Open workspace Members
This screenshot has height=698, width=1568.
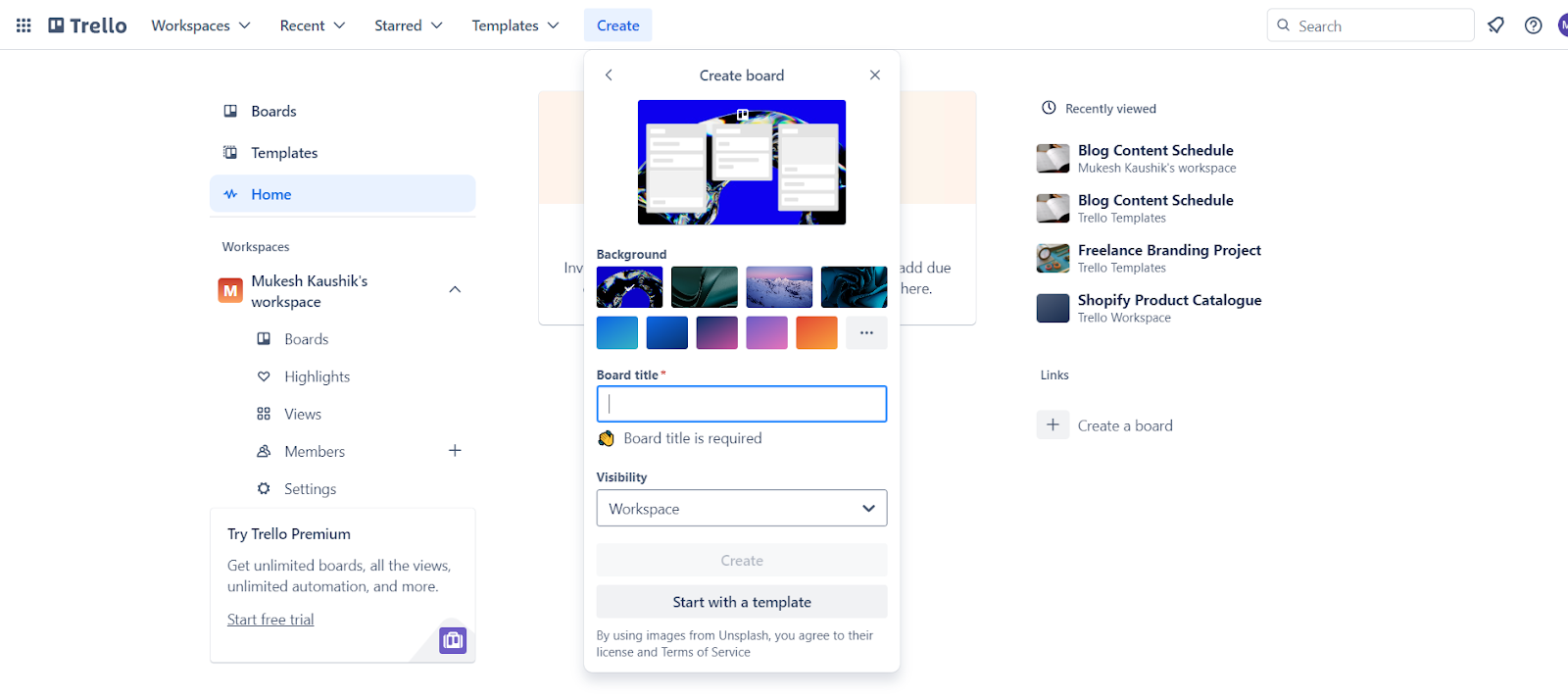314,451
